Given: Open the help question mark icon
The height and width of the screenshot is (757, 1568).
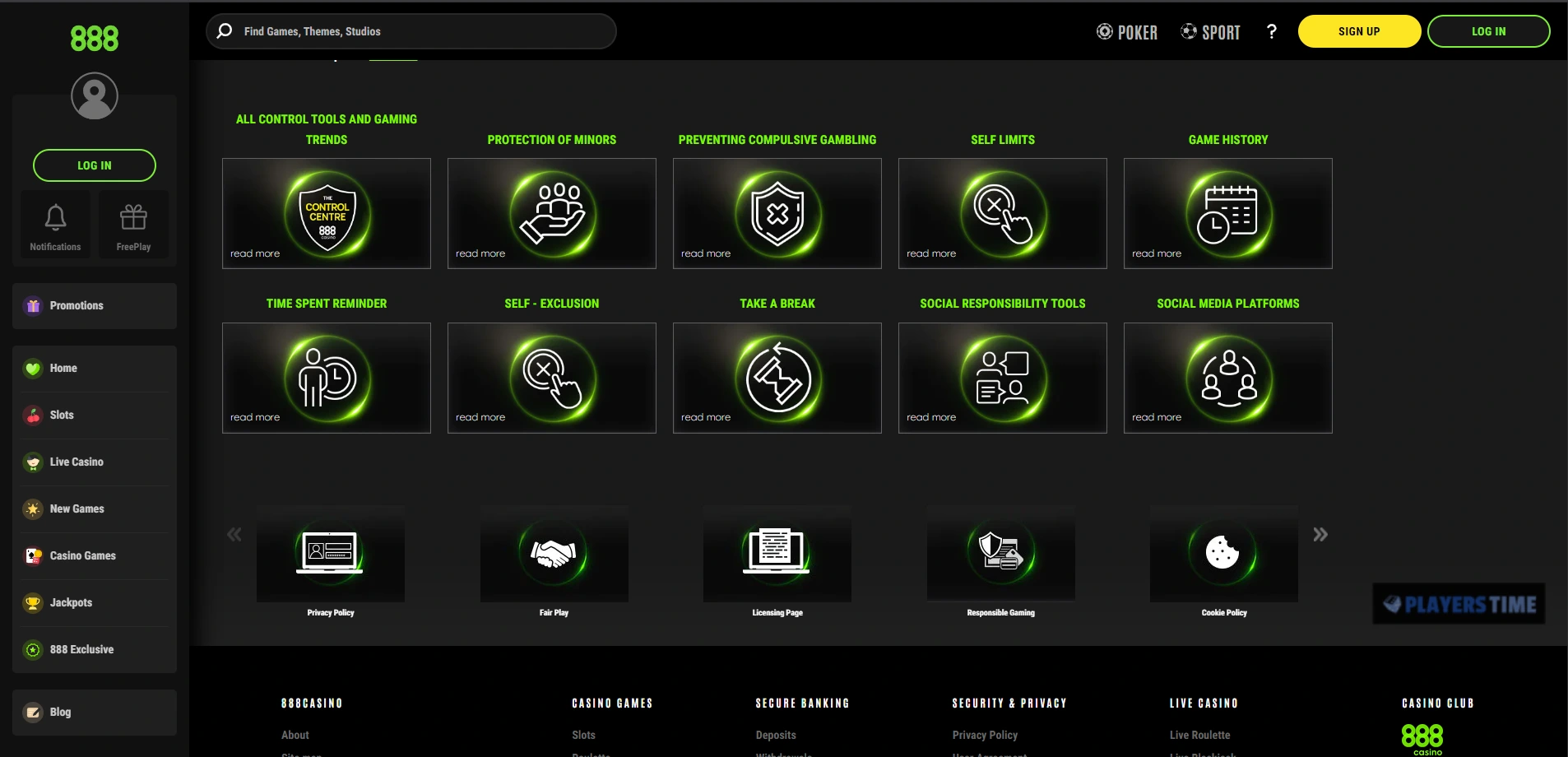Looking at the screenshot, I should [x=1272, y=31].
